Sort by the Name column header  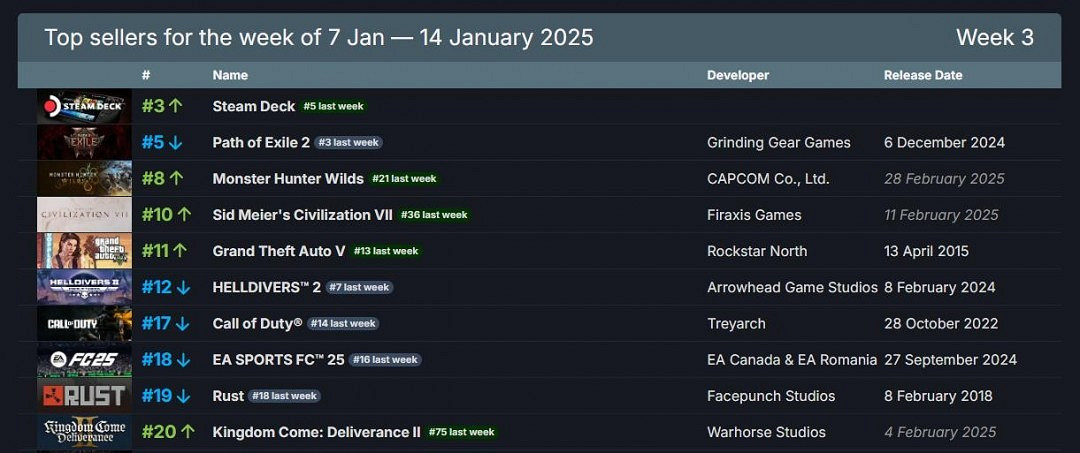[230, 75]
